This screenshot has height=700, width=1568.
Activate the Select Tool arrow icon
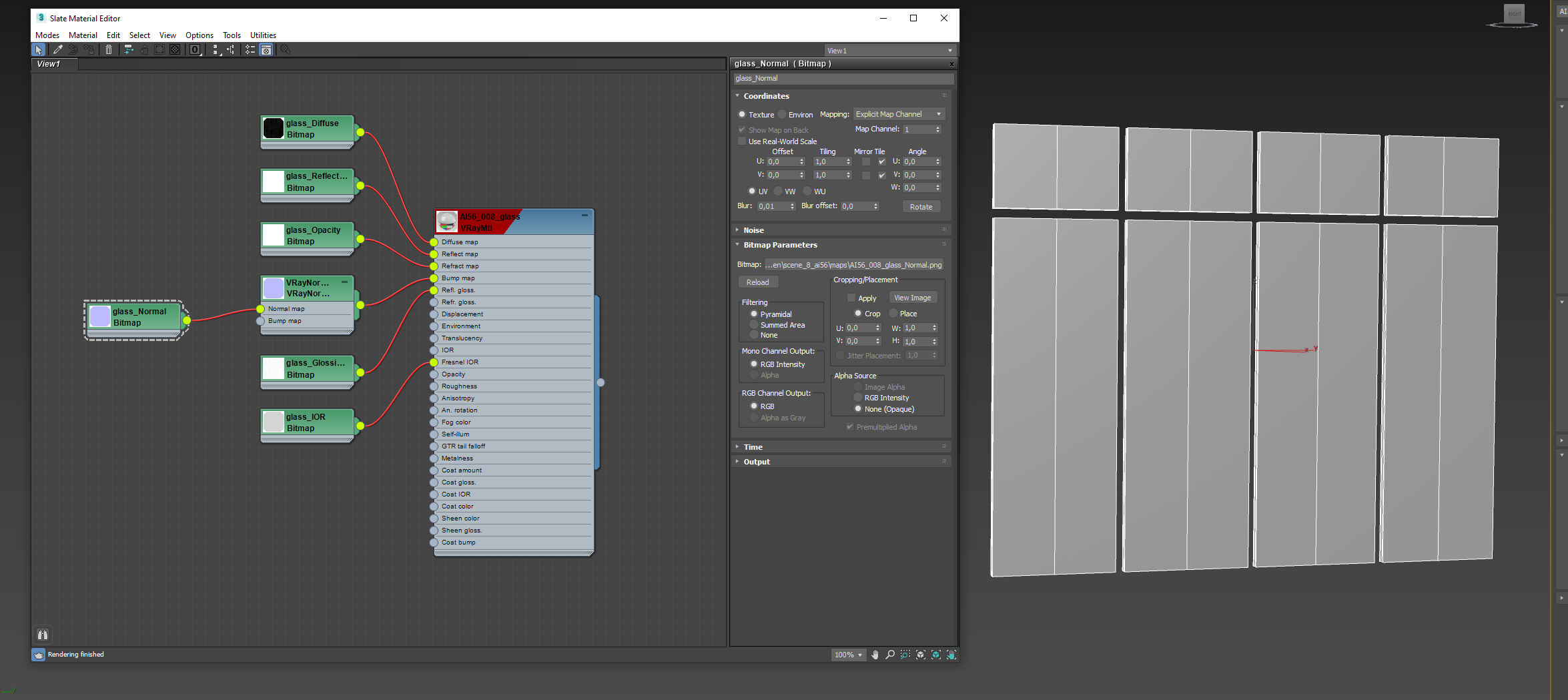tap(39, 50)
